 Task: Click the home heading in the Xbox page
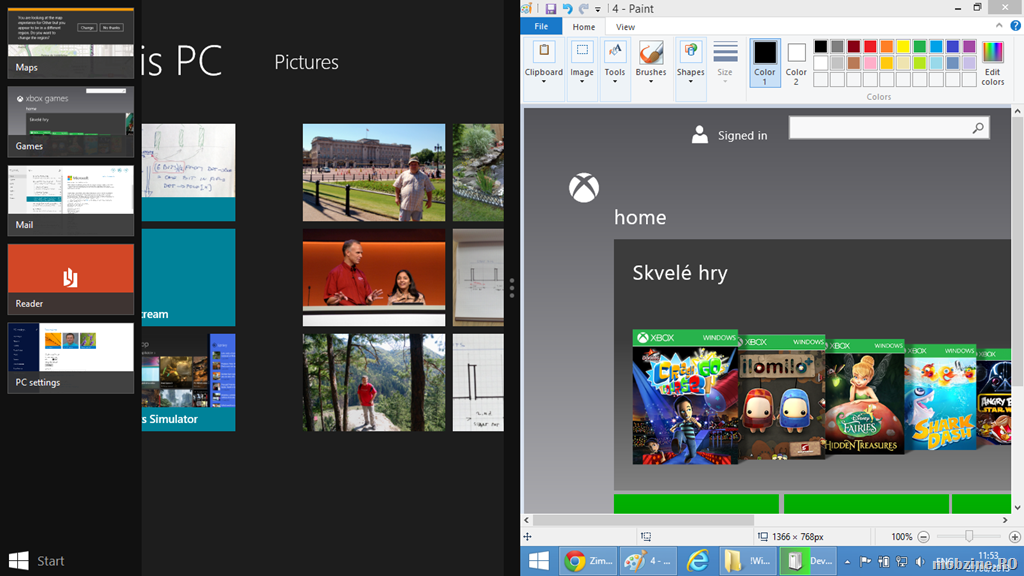tap(640, 217)
